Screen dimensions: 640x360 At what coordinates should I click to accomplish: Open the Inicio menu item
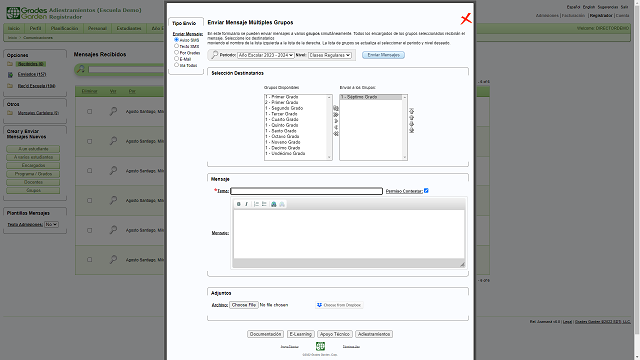coord(14,28)
